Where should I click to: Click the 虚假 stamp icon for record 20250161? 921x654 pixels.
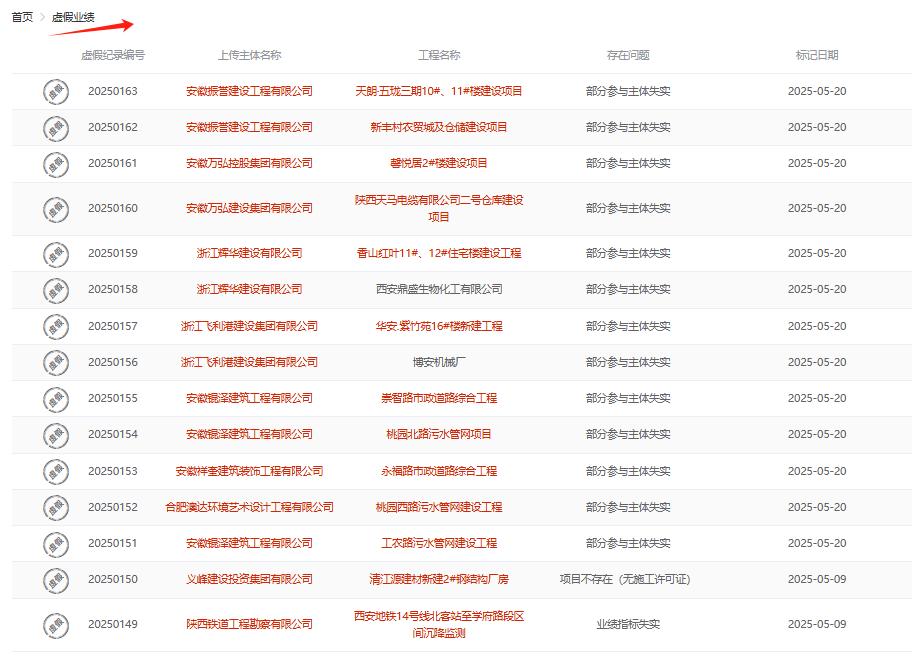coord(56,163)
